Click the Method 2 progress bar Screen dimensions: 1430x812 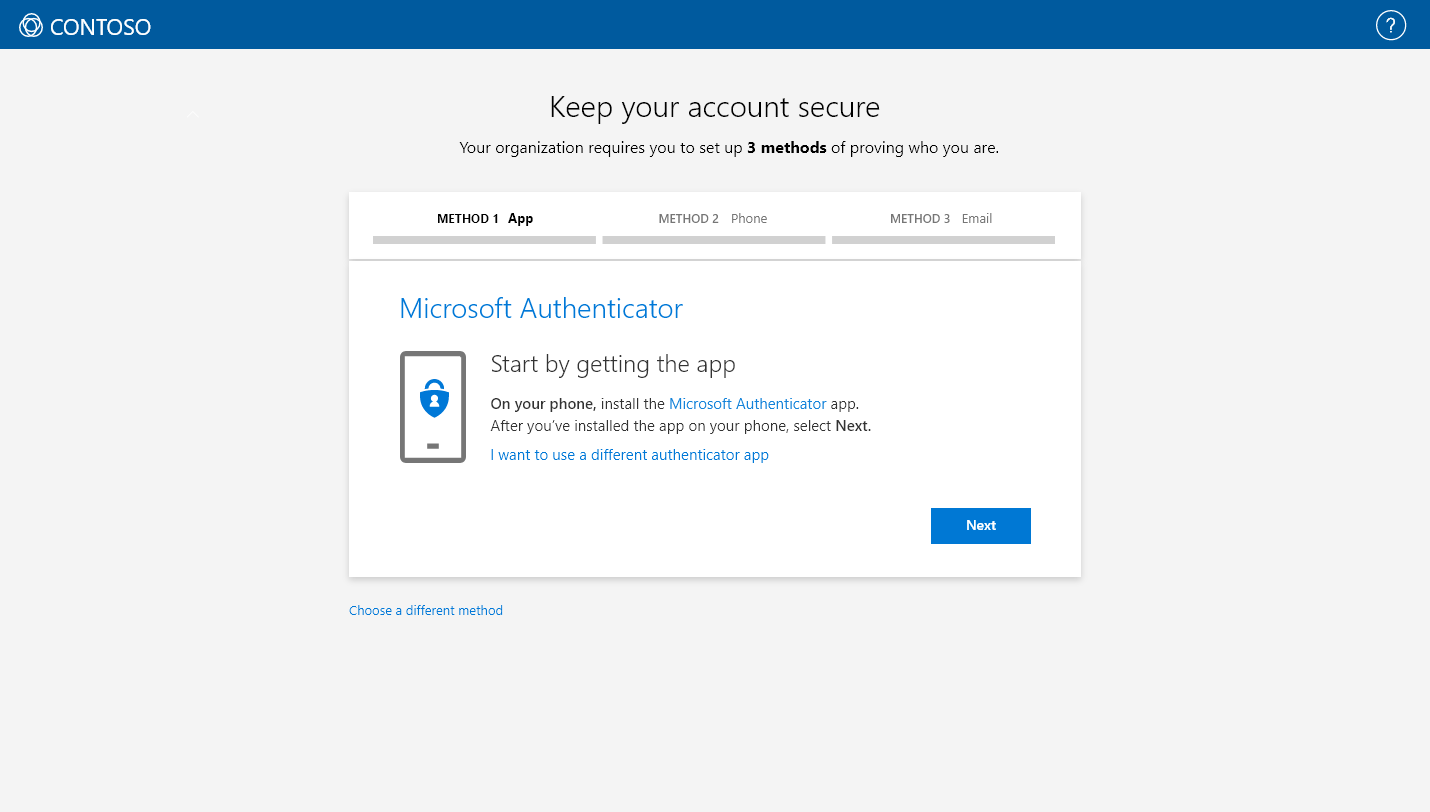(714, 240)
